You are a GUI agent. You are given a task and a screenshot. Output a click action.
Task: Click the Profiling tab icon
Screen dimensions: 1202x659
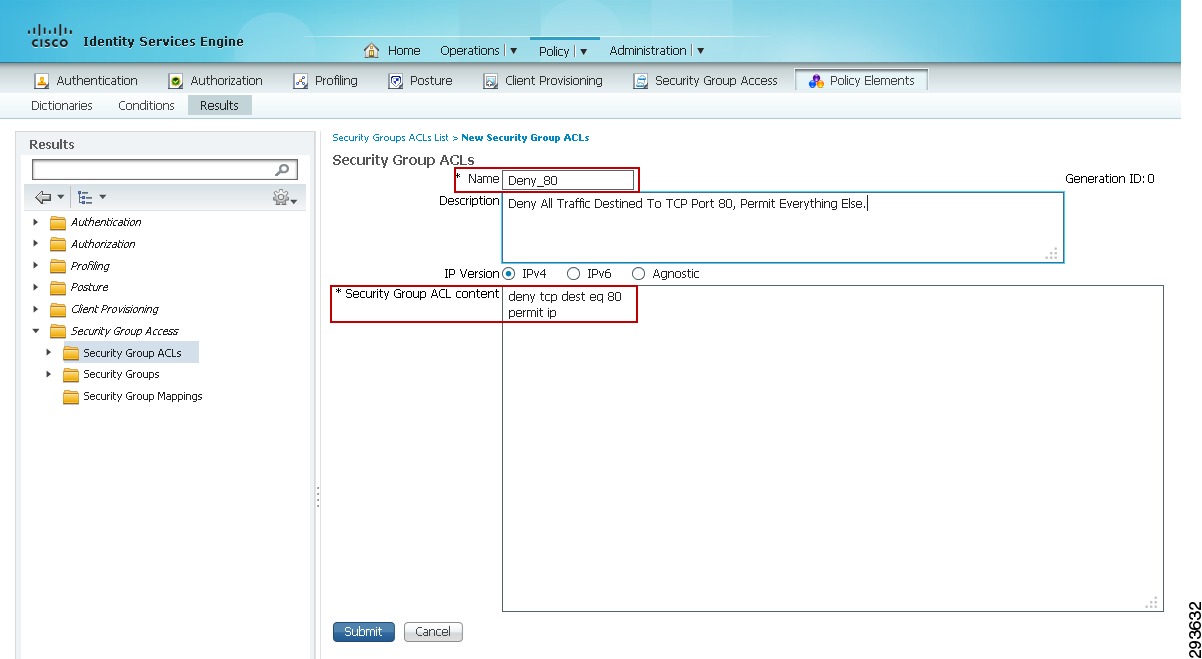(x=300, y=81)
